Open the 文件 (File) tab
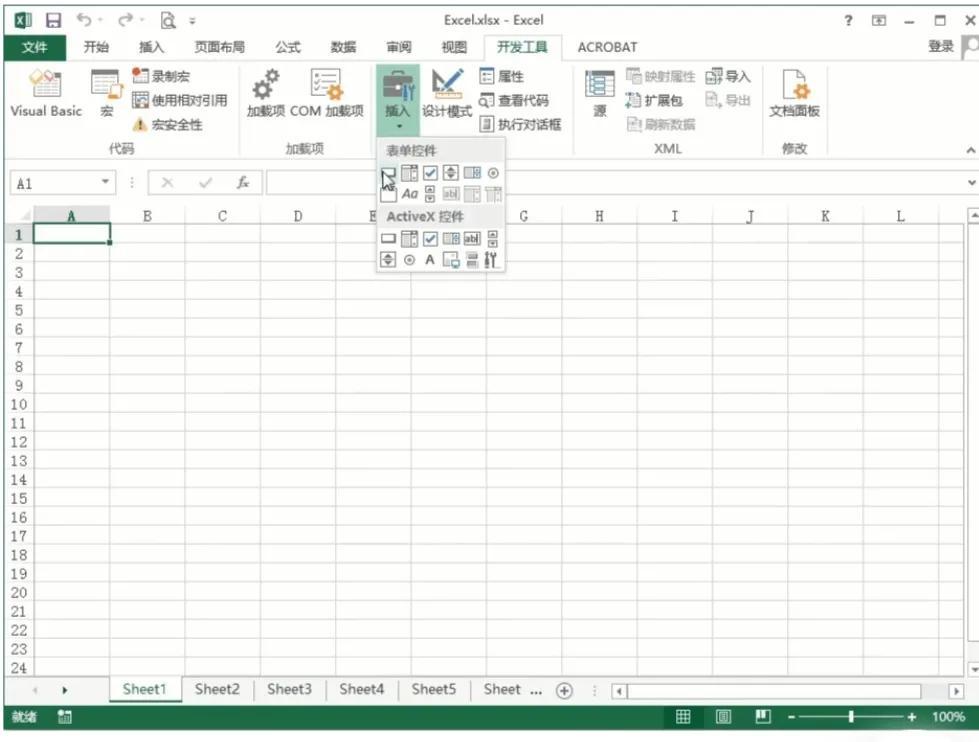This screenshot has width=979, height=742. point(34,47)
